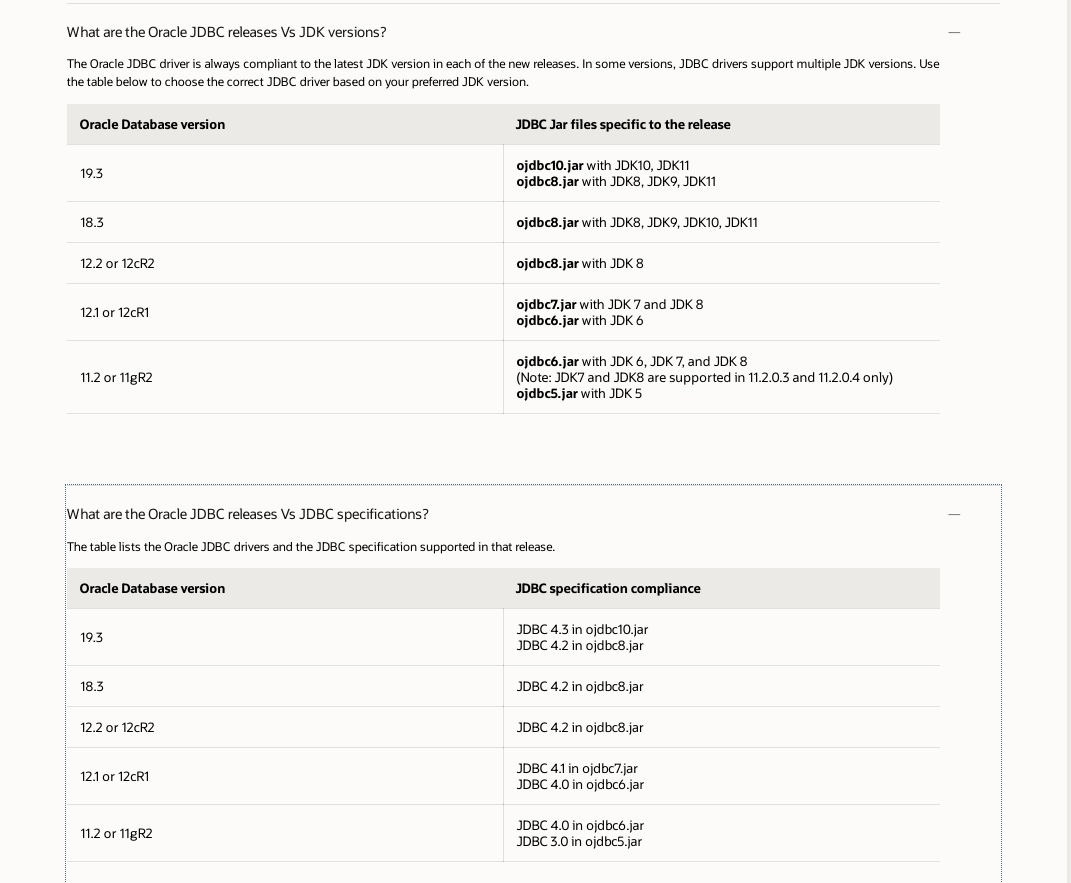Click the '11.2 or 11gR2' cell in the second table
The width and height of the screenshot is (1071, 883).
116,833
